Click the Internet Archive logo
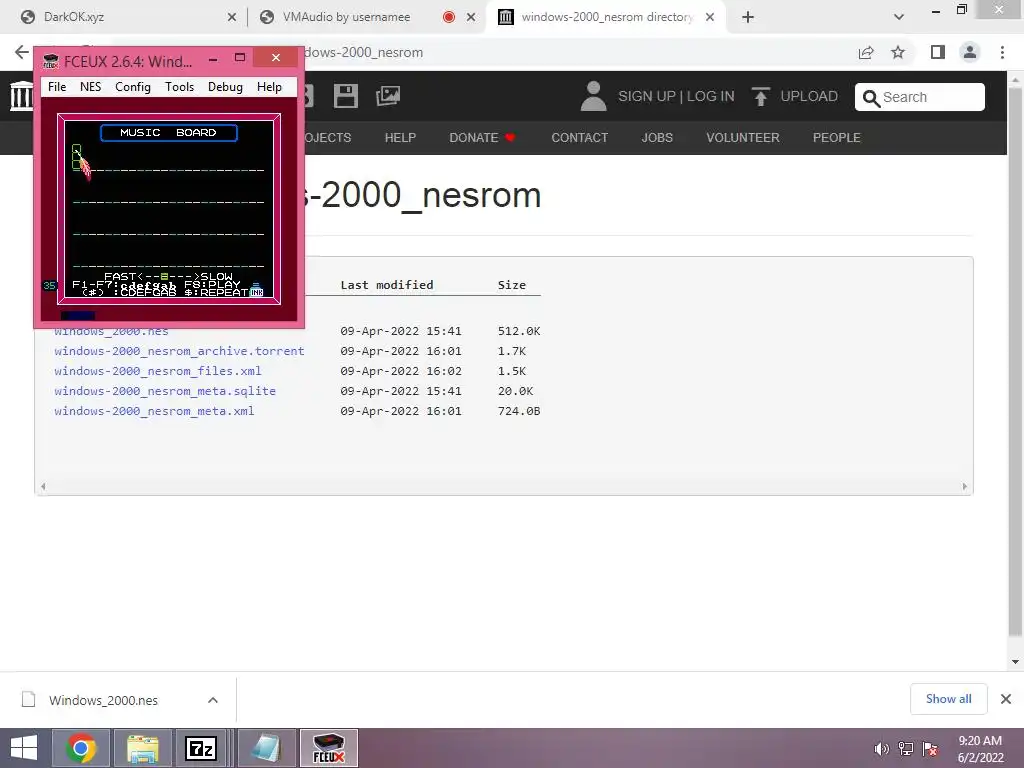The image size is (1024, 768). tap(22, 96)
